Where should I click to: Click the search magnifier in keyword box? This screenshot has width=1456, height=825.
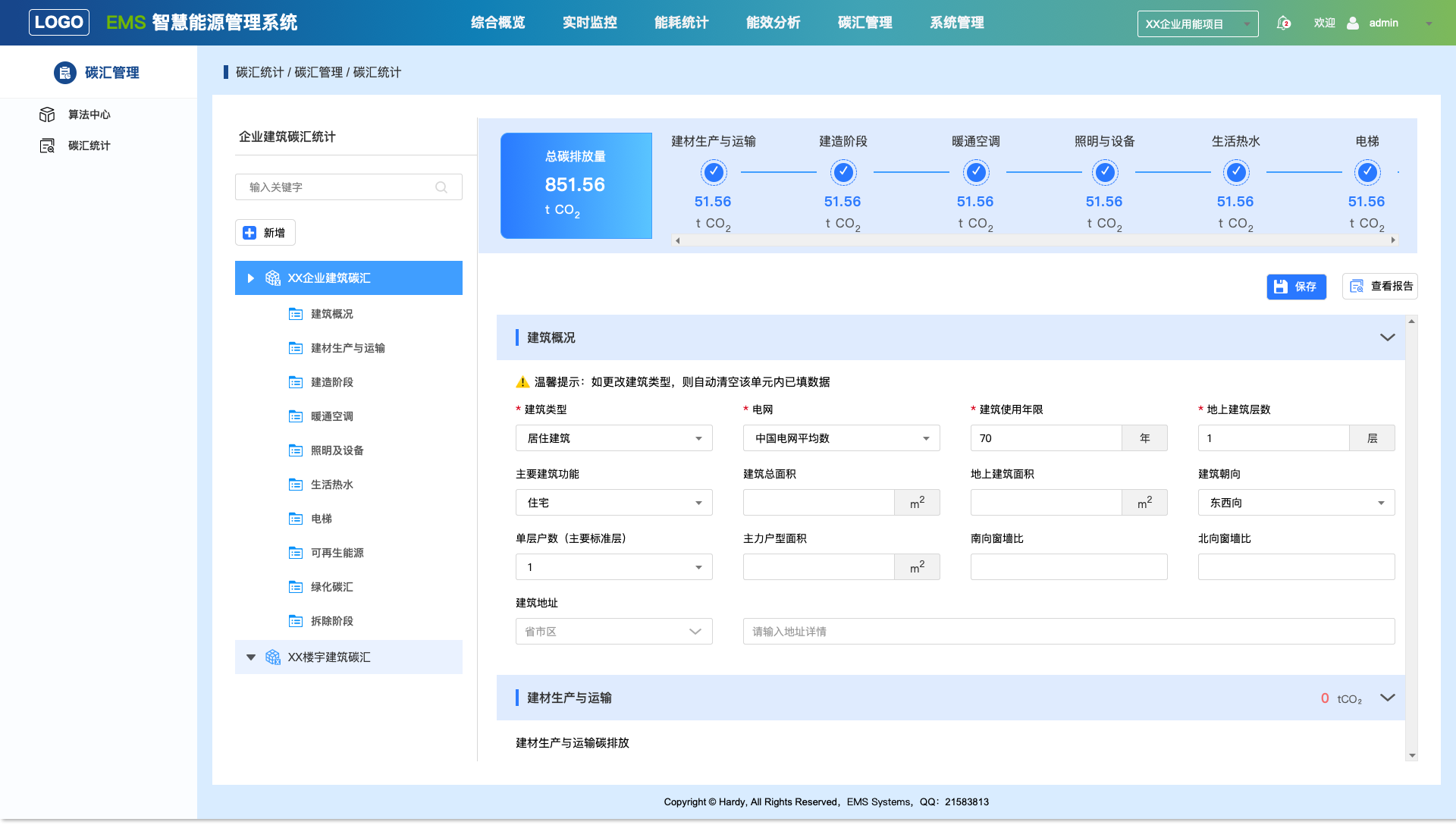point(441,187)
